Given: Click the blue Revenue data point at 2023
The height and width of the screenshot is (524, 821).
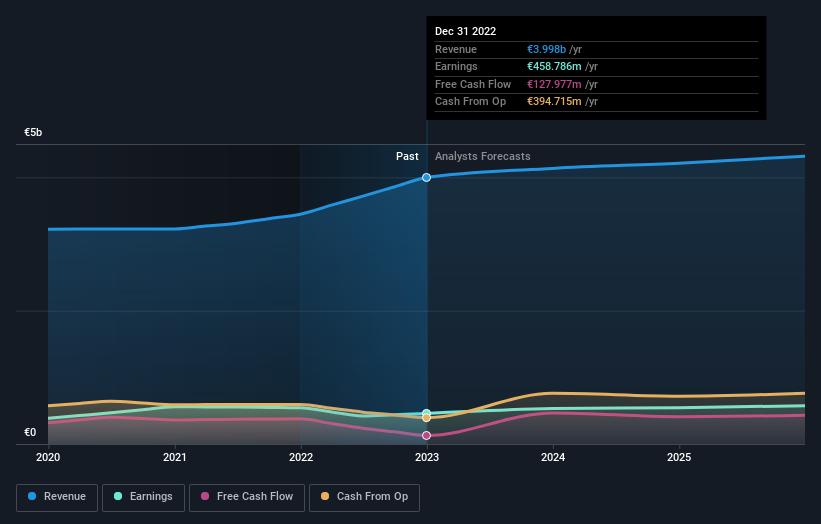Looking at the screenshot, I should click(x=426, y=177).
